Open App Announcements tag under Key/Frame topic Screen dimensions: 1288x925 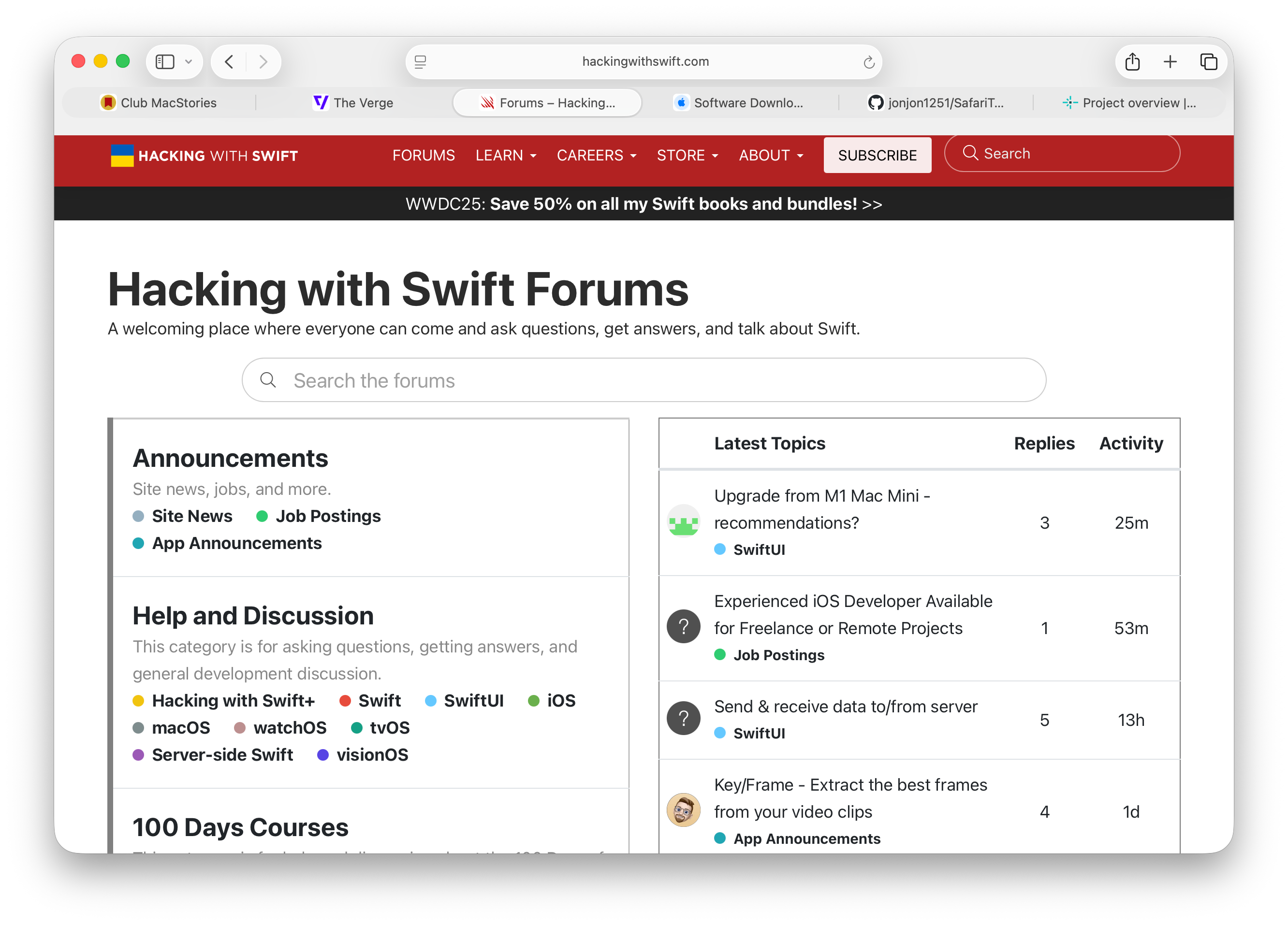coord(806,838)
